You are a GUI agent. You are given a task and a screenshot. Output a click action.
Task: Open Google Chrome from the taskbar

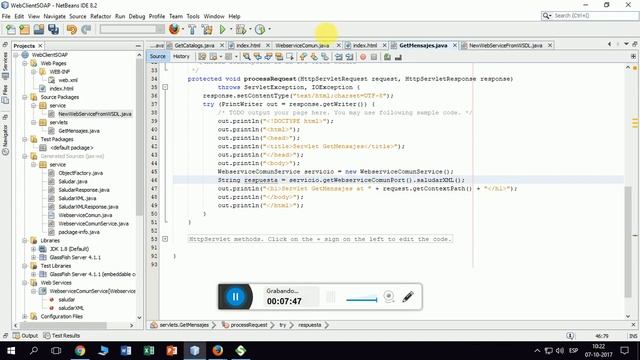point(80,351)
